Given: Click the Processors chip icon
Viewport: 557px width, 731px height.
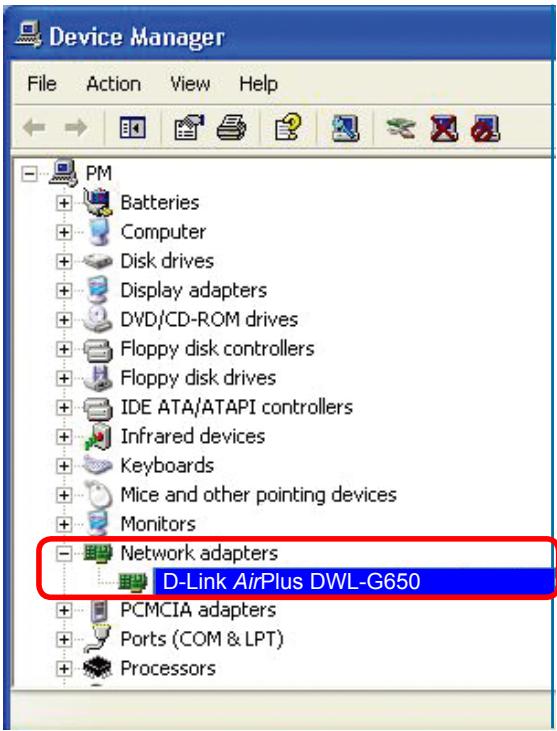Looking at the screenshot, I should [98, 668].
